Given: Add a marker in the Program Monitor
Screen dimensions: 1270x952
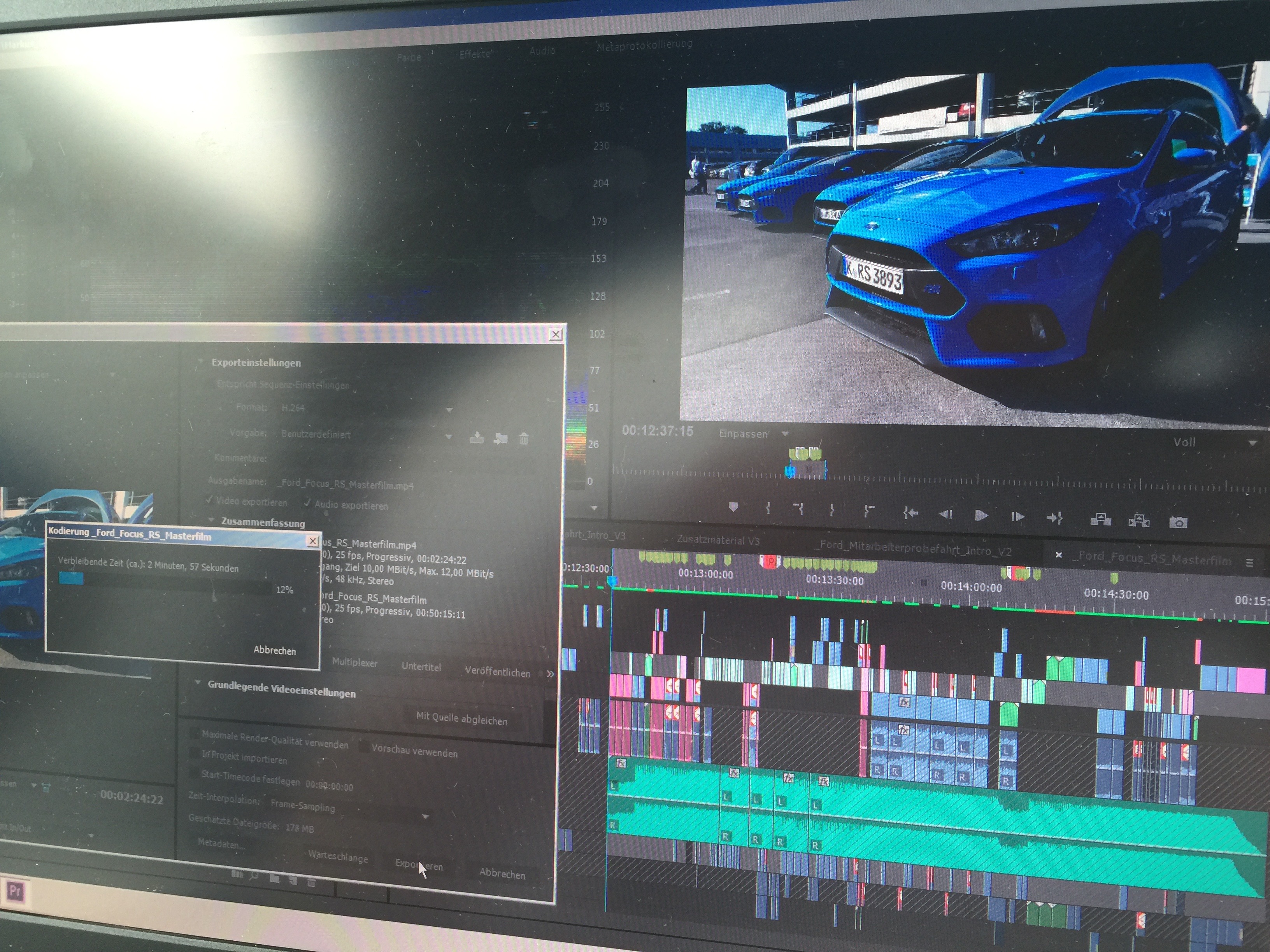Looking at the screenshot, I should 733,507.
